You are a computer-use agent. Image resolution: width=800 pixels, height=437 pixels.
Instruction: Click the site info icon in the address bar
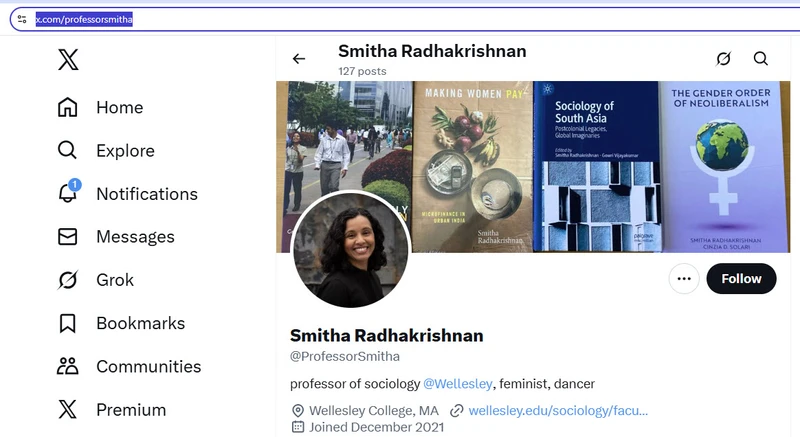point(22,19)
